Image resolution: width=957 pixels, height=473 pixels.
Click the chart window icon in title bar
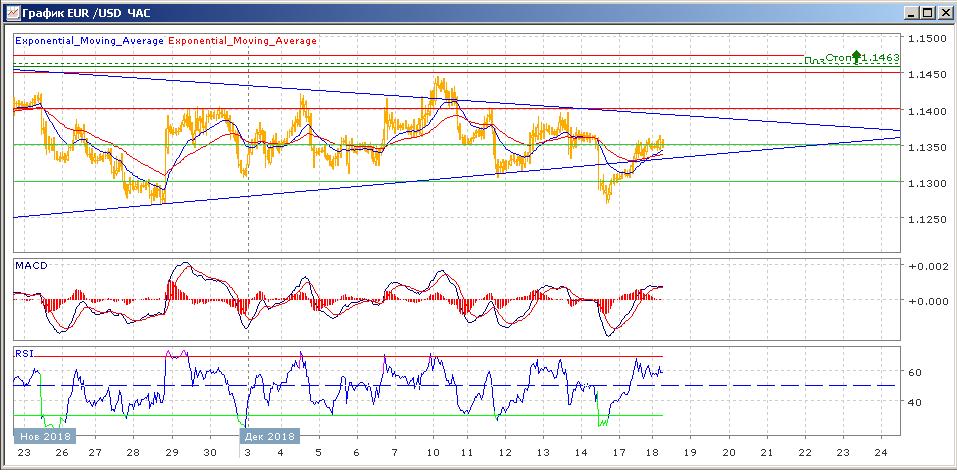[x=12, y=12]
